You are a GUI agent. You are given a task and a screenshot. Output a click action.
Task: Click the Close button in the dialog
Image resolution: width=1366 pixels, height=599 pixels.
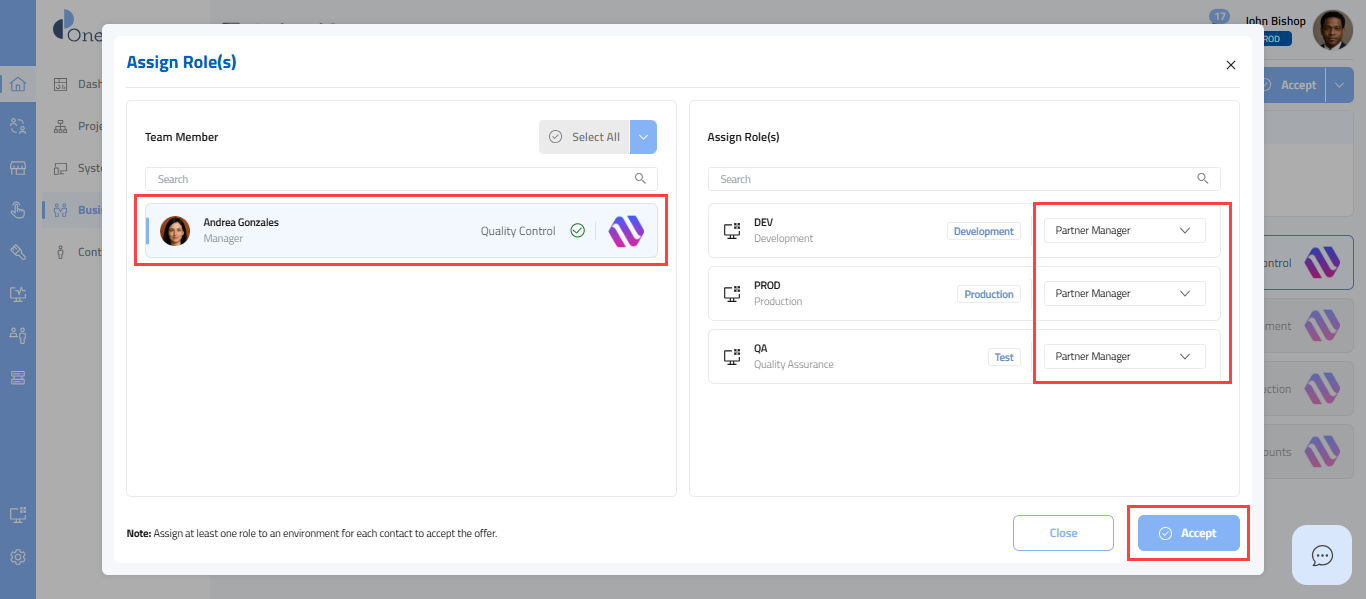tap(1062, 533)
